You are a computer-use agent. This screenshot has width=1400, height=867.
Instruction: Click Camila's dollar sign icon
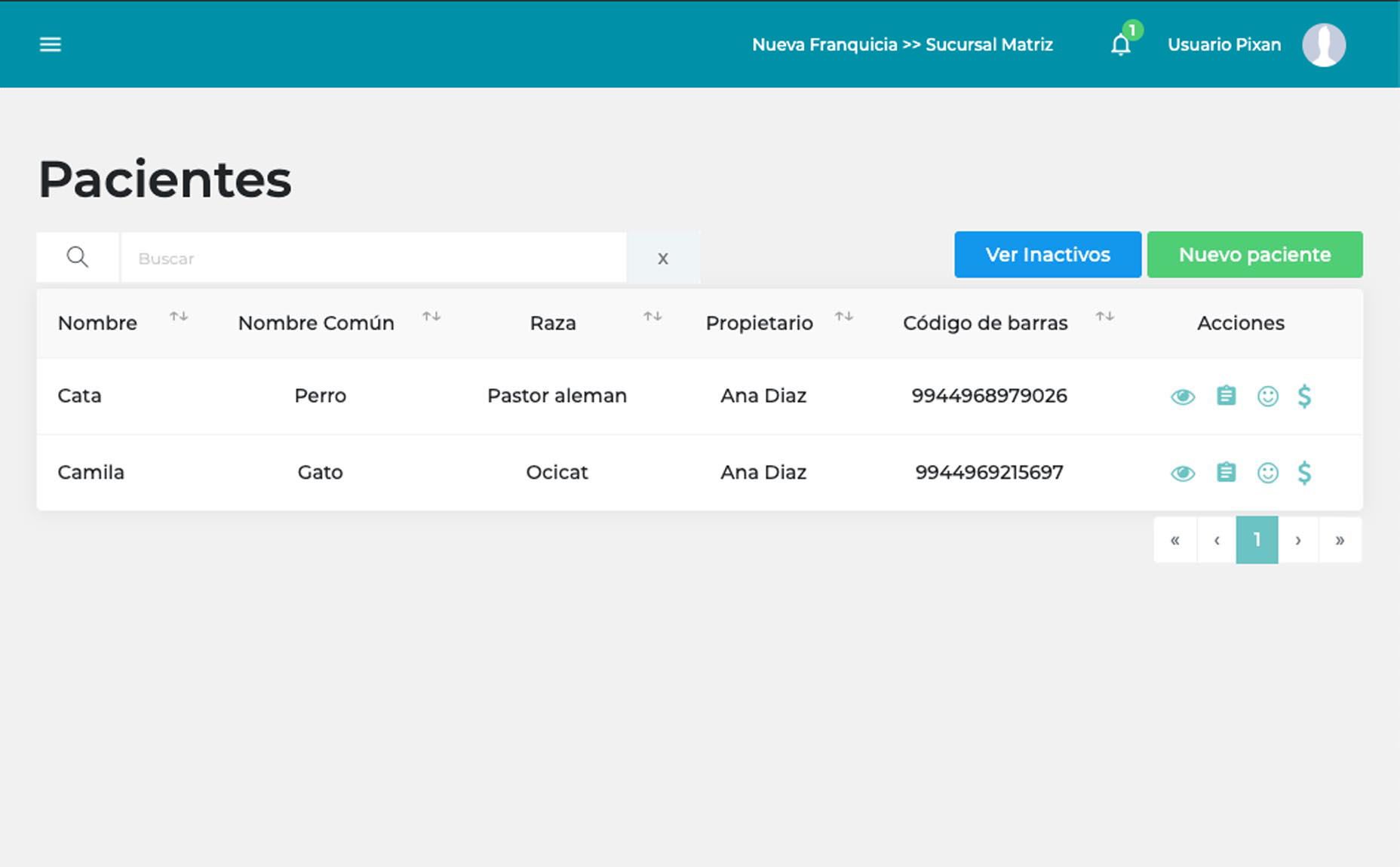coord(1304,473)
